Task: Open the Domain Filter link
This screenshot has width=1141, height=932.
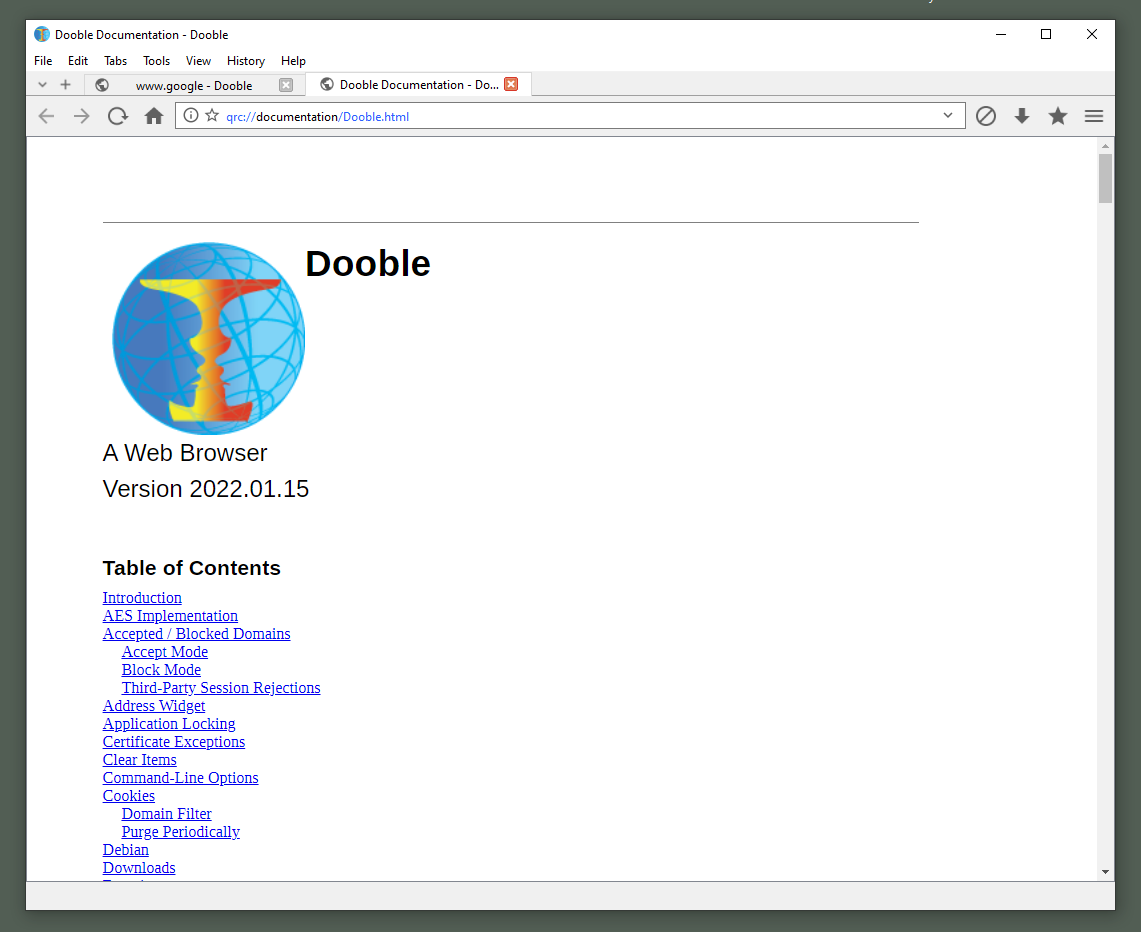Action: point(167,813)
